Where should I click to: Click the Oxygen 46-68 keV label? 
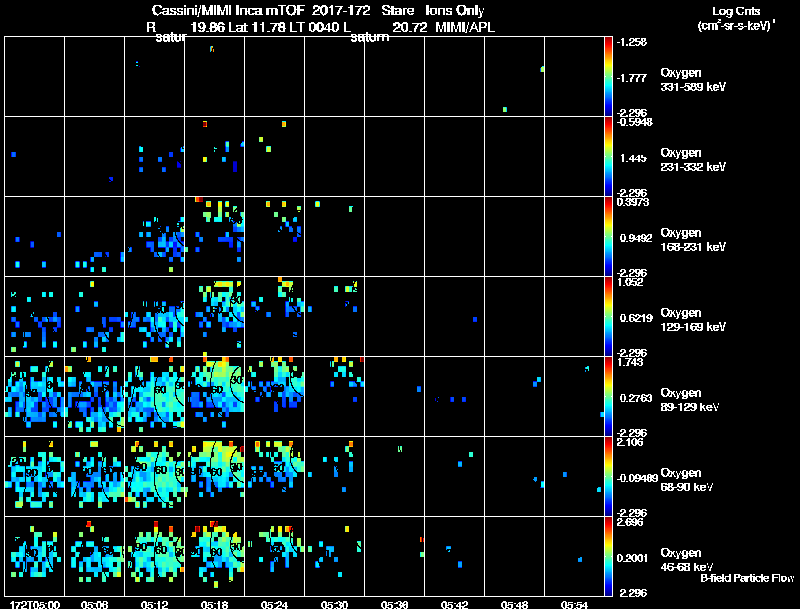point(687,560)
